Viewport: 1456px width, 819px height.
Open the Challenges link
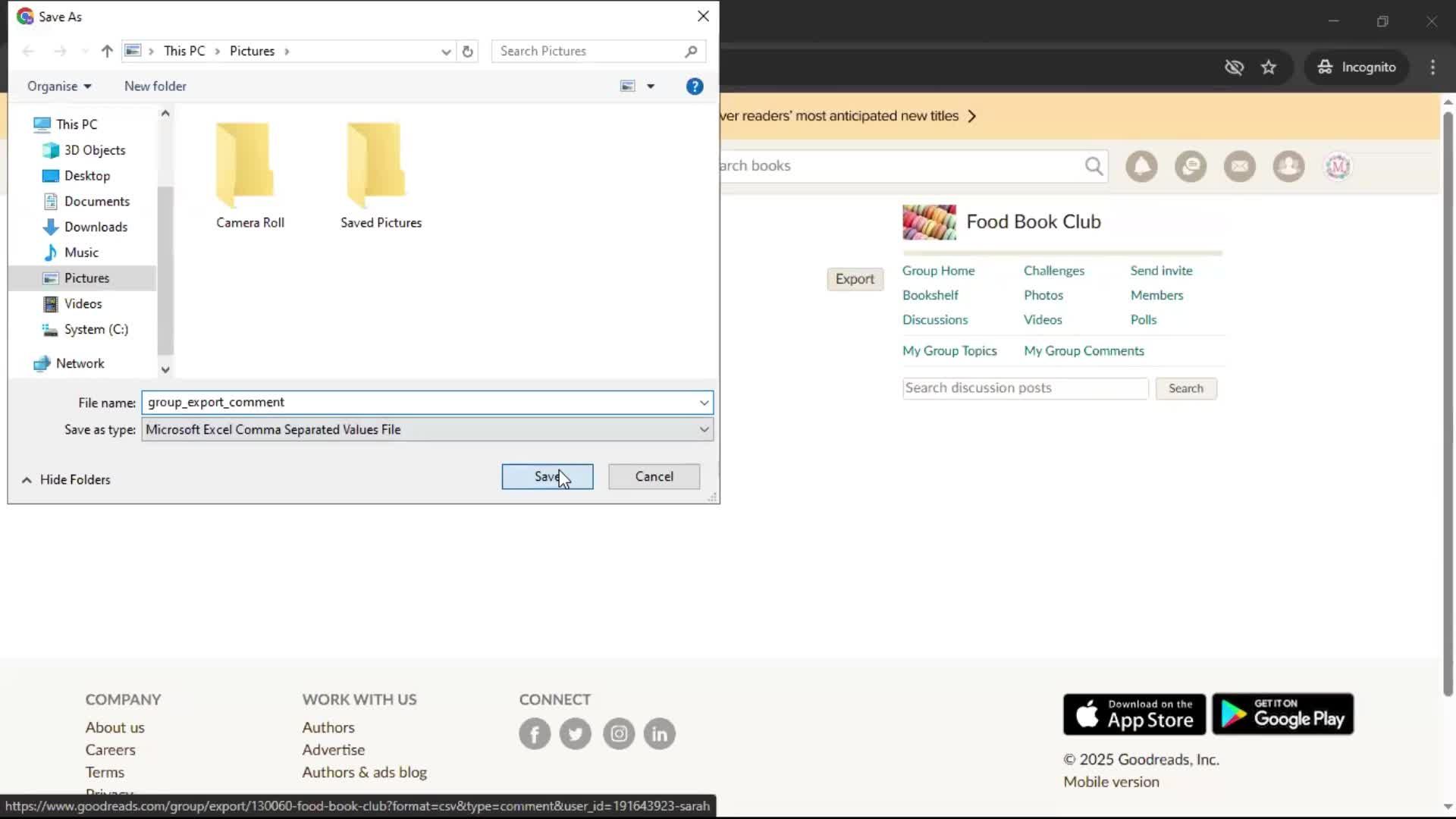point(1053,271)
